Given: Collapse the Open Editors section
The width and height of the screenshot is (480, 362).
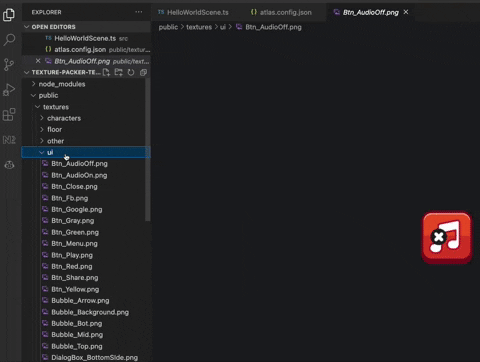Looking at the screenshot, I should [x=86, y=27].
